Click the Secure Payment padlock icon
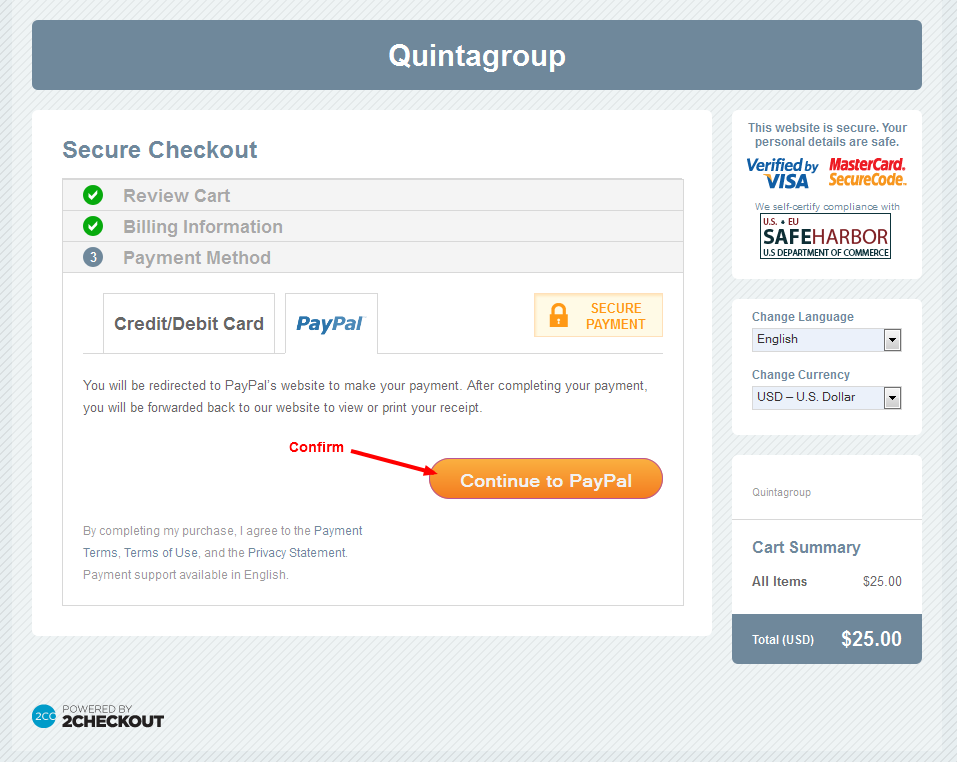957x762 pixels. coord(559,315)
